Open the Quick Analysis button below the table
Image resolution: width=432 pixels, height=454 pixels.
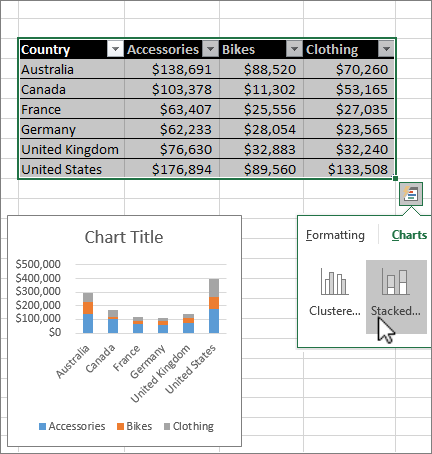pos(411,194)
